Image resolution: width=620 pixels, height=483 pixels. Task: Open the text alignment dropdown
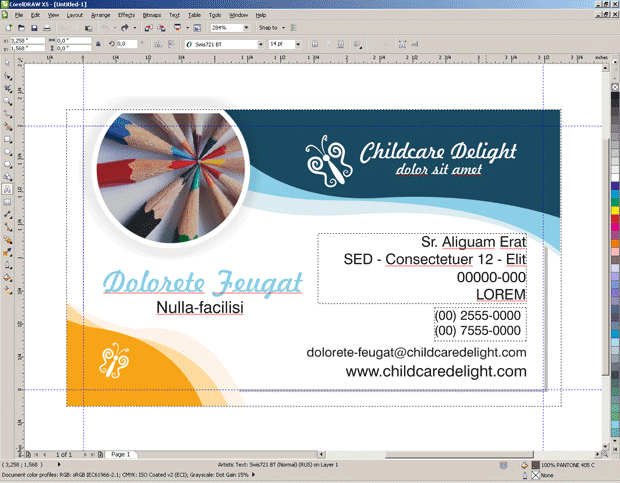357,44
